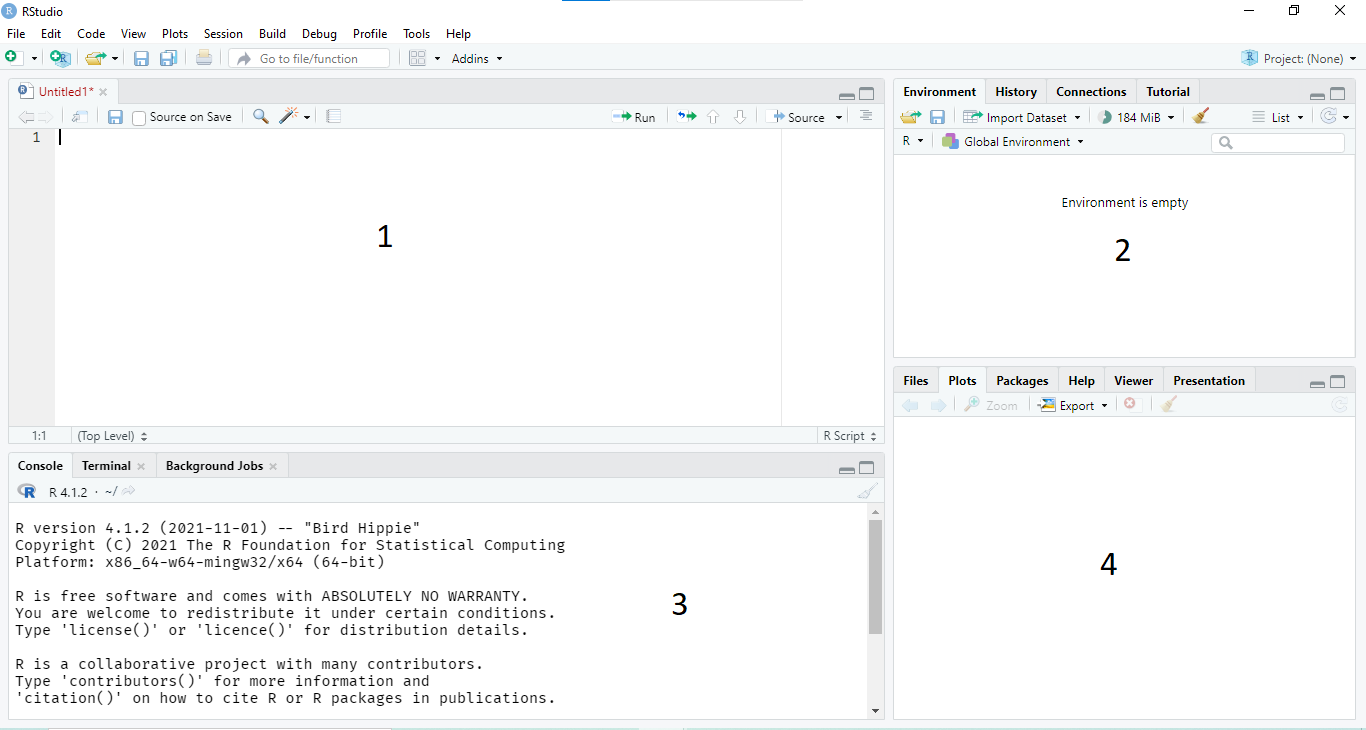Click the console vertical scrollbar thumb

875,577
